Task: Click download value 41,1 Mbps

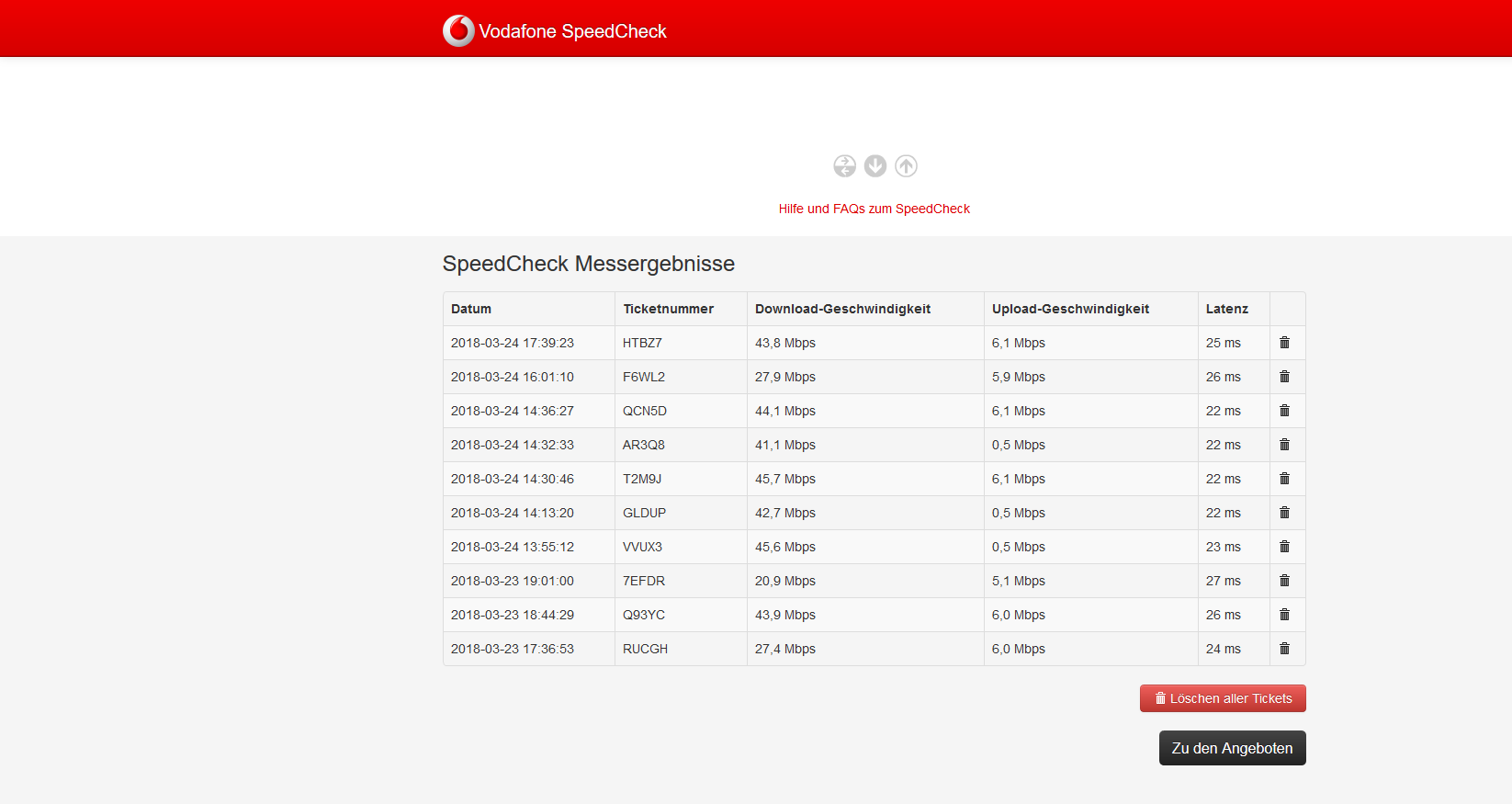Action: pos(785,445)
